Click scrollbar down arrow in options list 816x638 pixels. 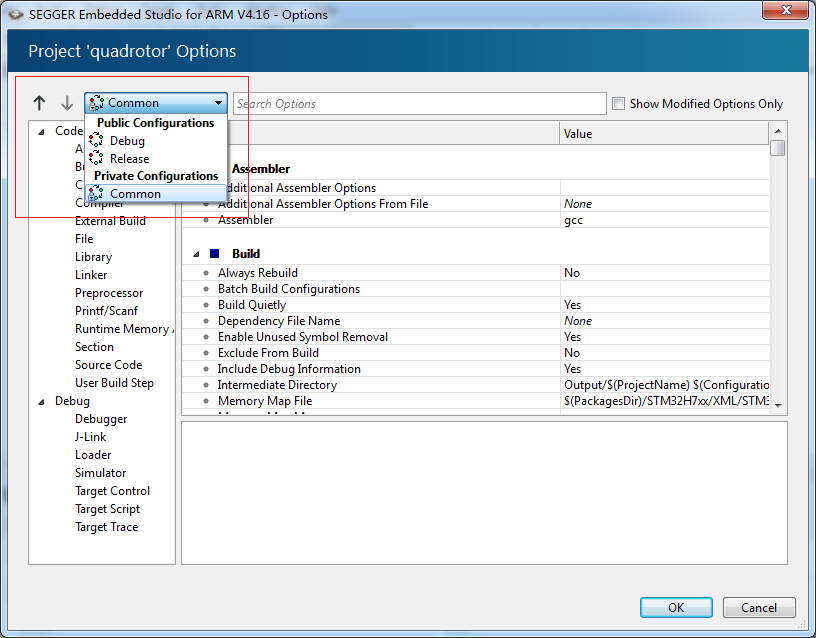pyautogui.click(x=778, y=405)
